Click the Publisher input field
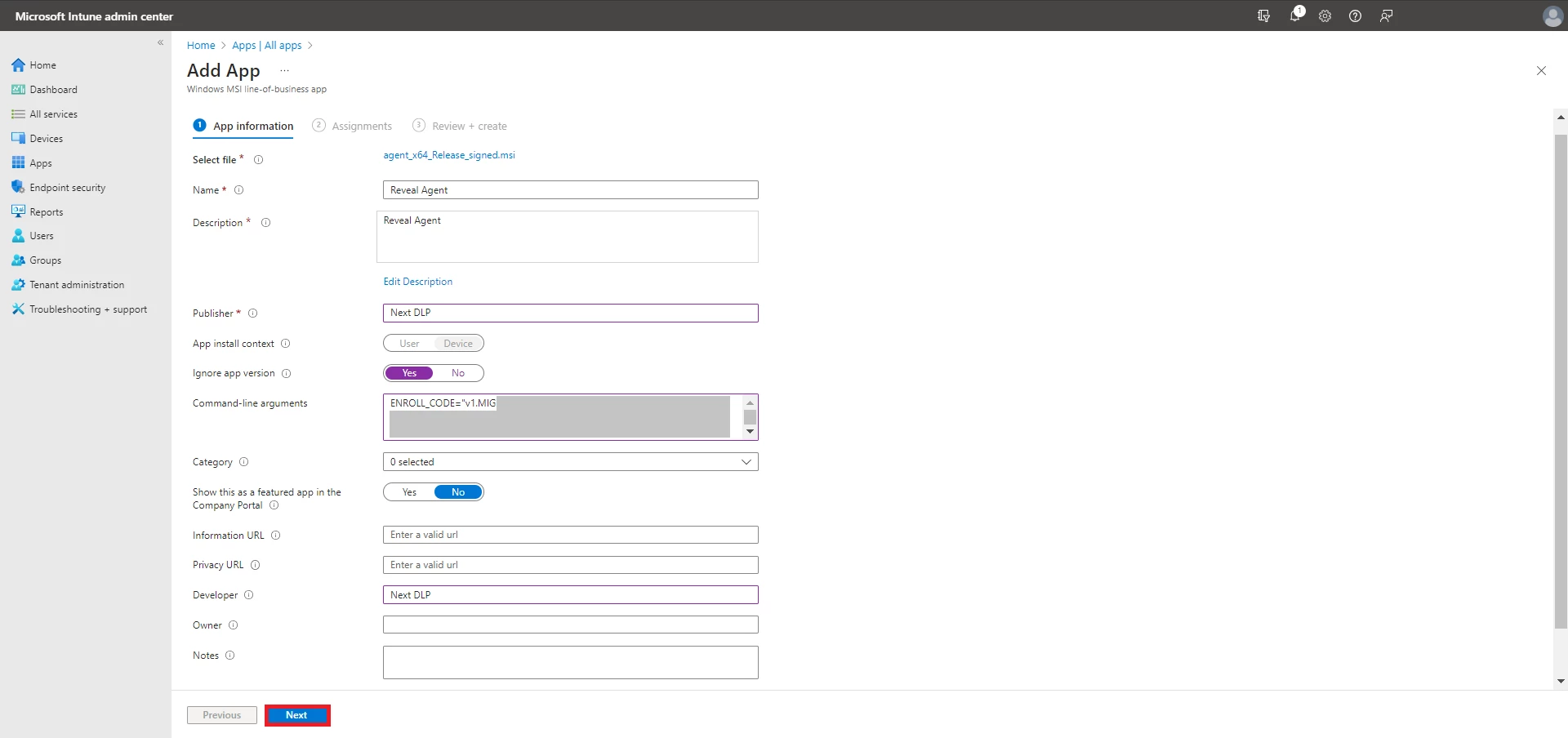This screenshot has width=1568, height=738. (x=571, y=313)
